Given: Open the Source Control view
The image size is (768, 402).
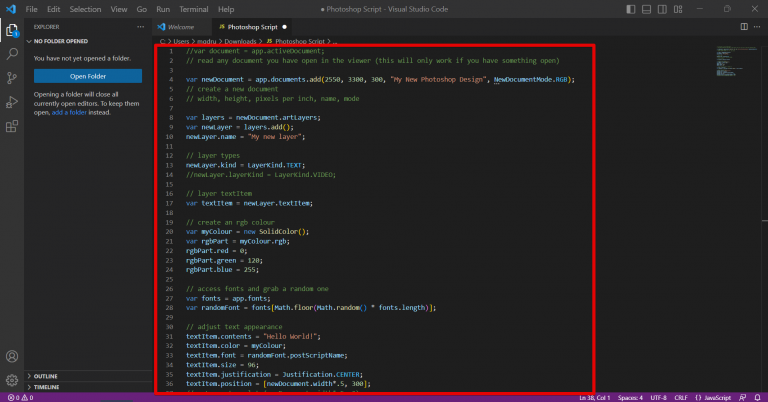Looking at the screenshot, I should [12, 78].
